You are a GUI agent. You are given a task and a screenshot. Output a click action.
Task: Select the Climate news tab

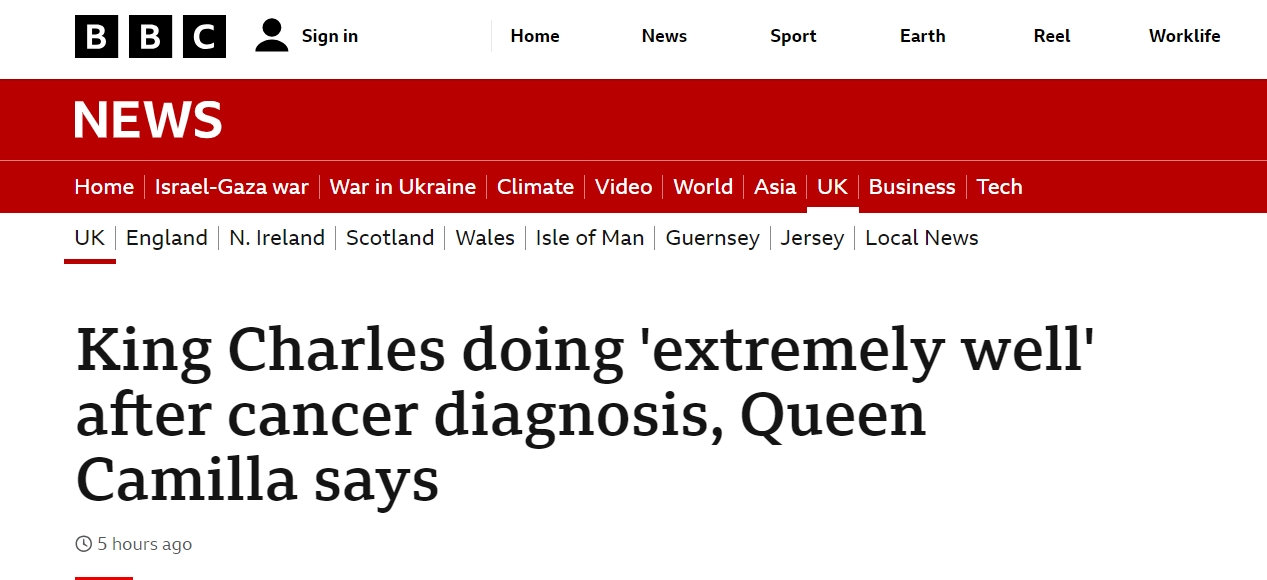click(x=535, y=187)
